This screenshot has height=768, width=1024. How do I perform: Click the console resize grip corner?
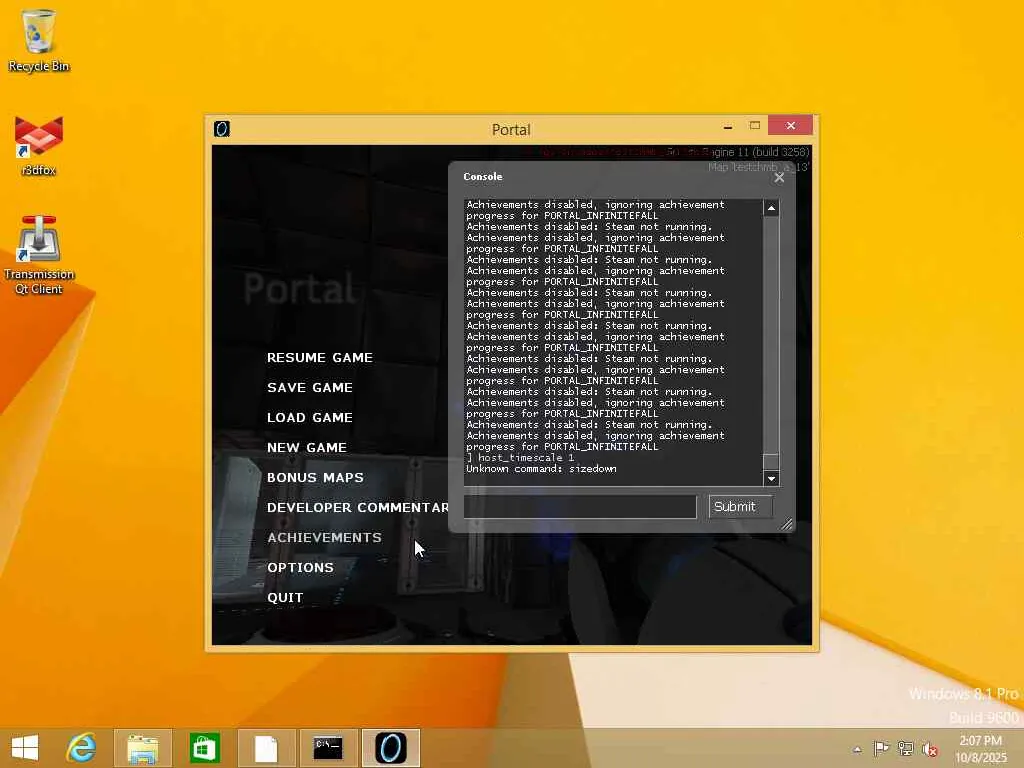click(x=786, y=524)
